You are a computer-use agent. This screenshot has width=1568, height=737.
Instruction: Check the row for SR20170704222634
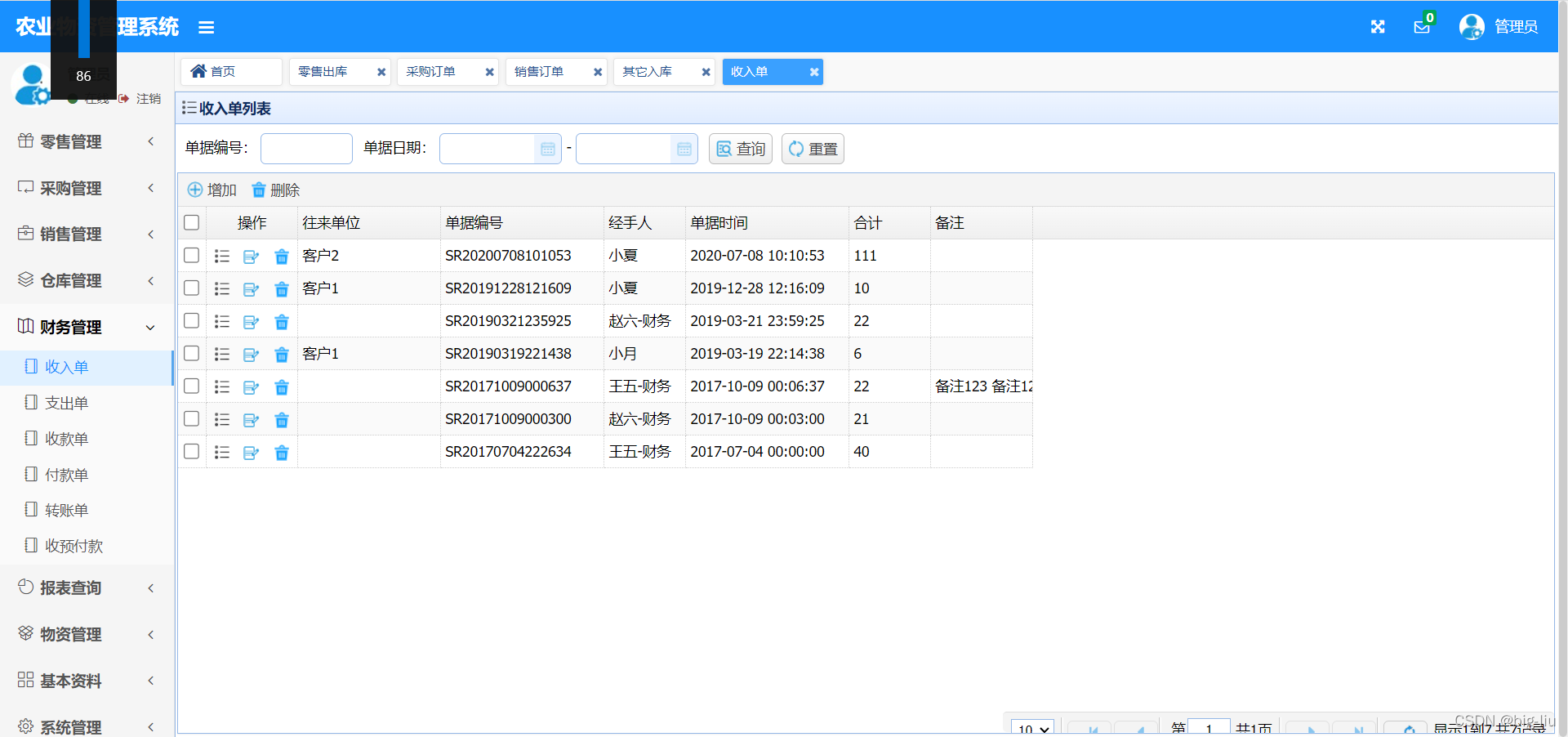192,451
